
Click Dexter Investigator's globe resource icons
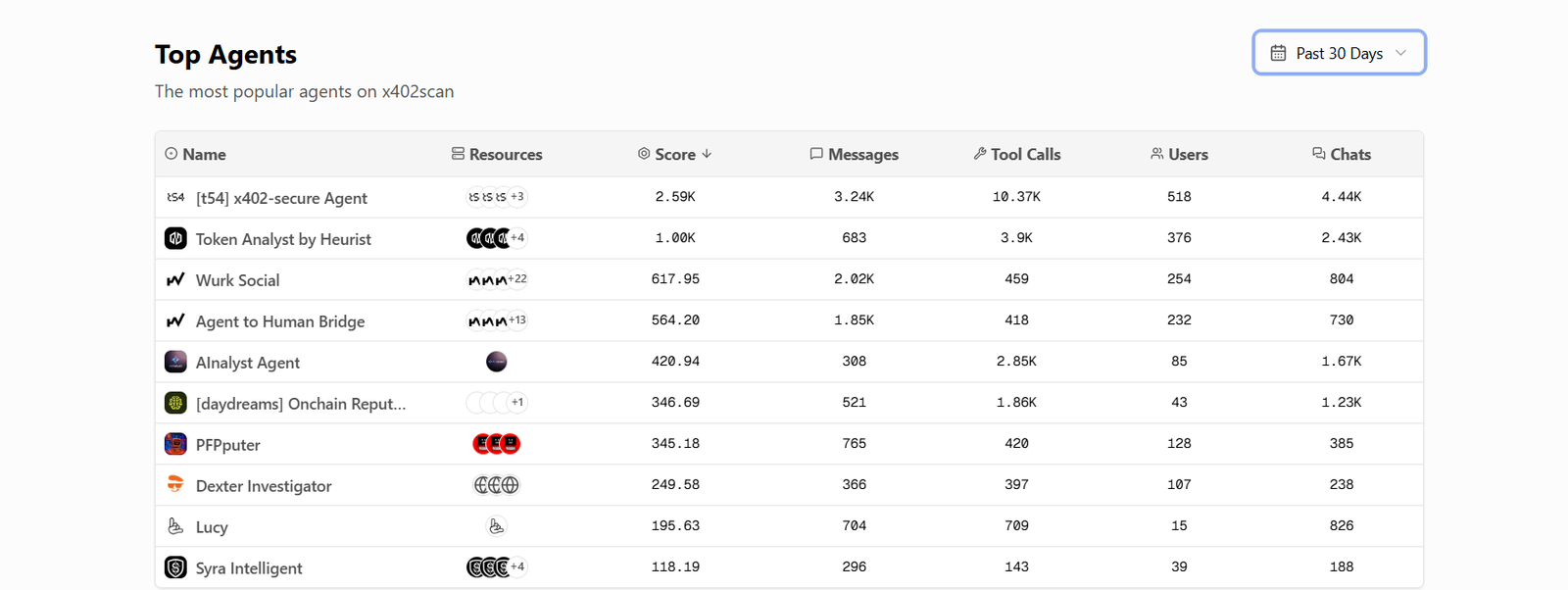click(497, 485)
